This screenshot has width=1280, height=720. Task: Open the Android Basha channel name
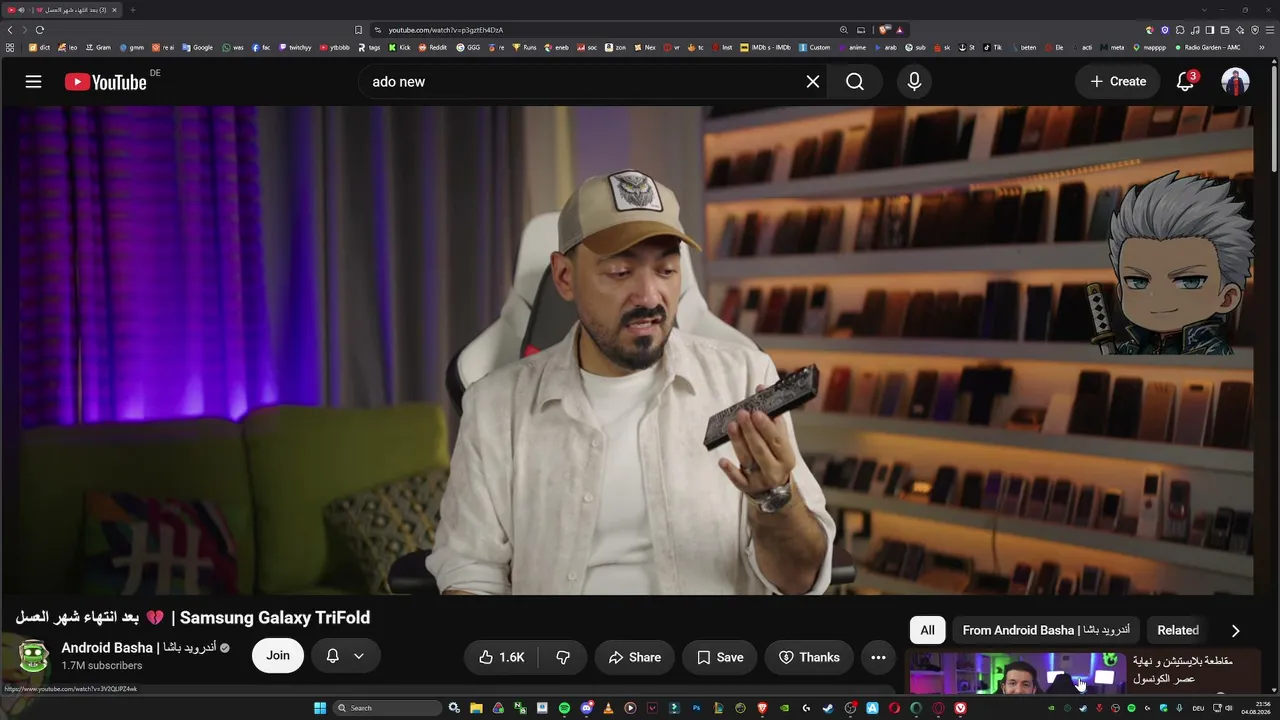(x=139, y=648)
